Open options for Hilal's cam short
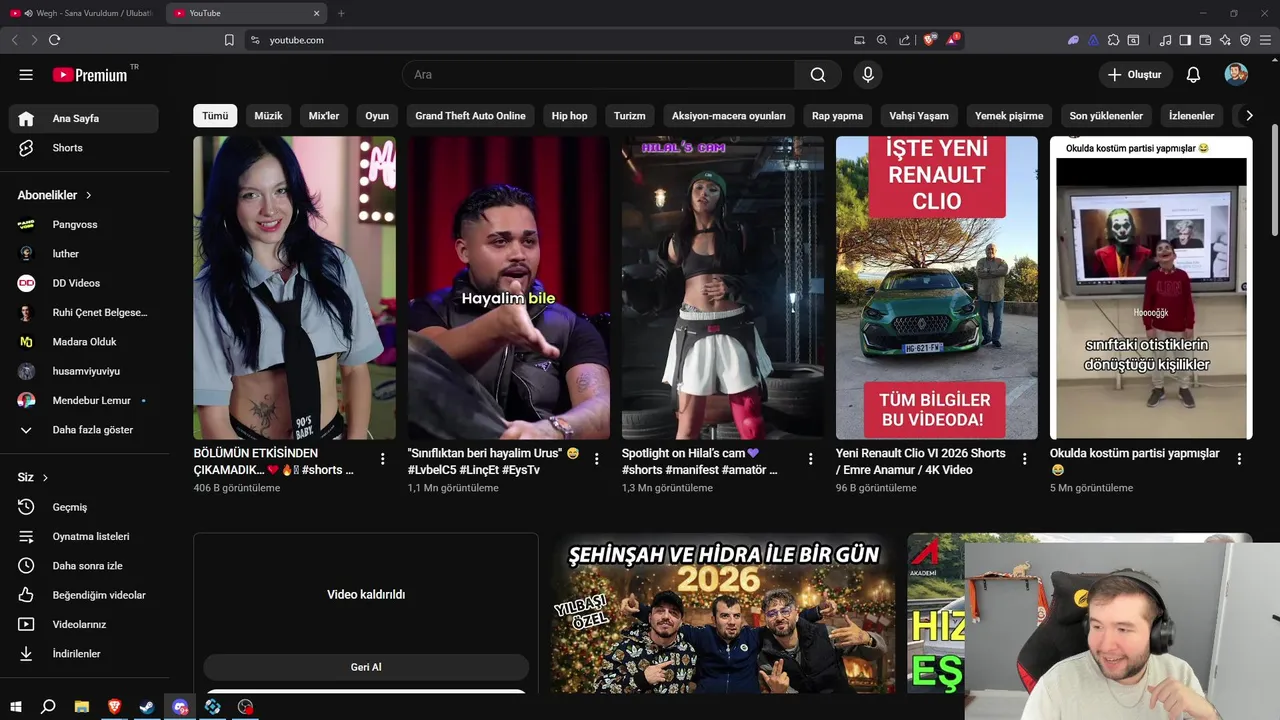This screenshot has height=720, width=1280. coord(810,459)
